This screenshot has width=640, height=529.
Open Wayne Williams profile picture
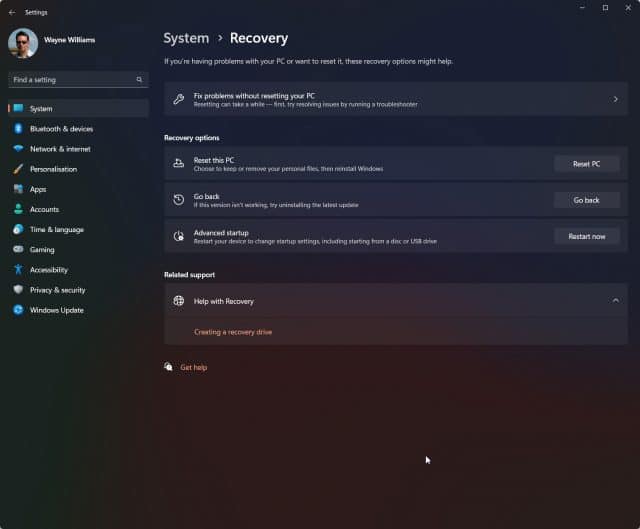pyautogui.click(x=23, y=43)
